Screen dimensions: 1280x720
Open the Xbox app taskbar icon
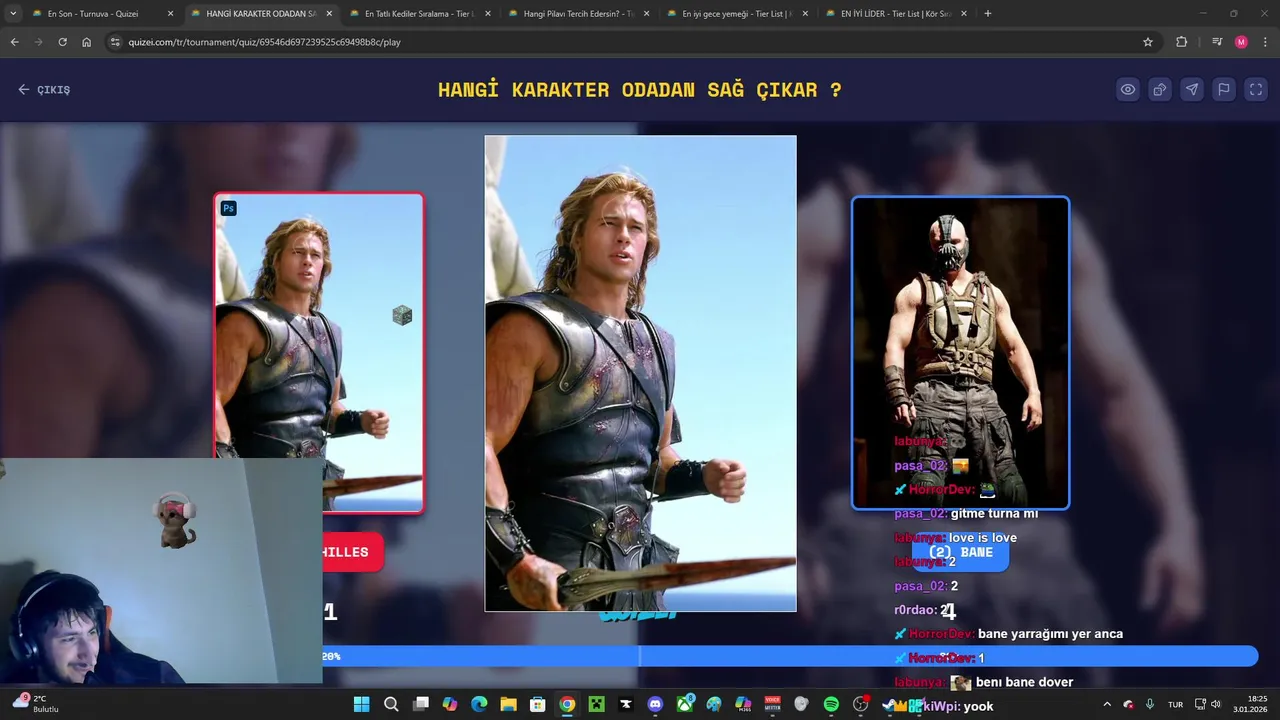tap(685, 704)
